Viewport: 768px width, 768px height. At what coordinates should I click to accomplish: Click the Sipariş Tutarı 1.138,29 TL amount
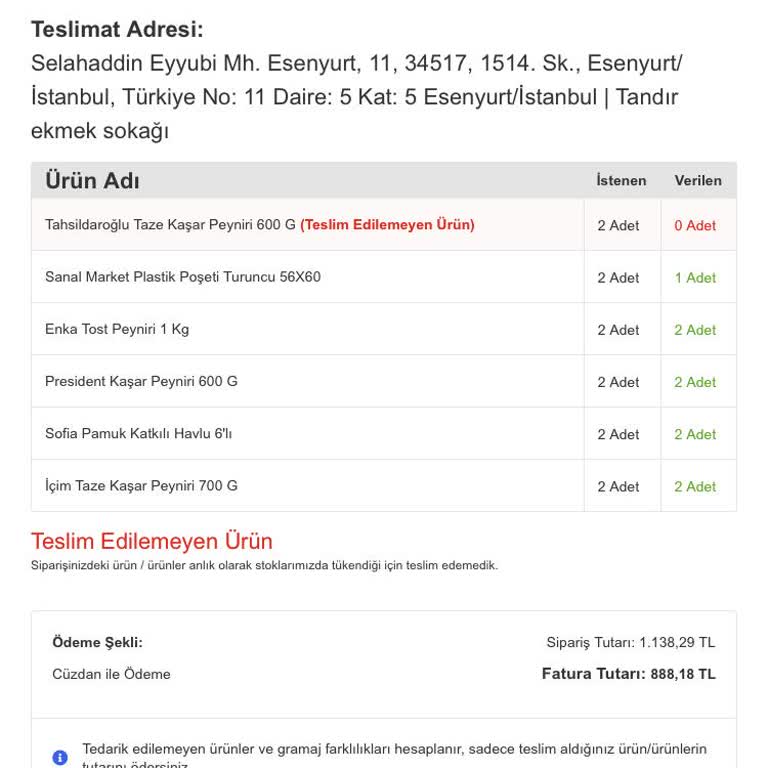coord(630,642)
